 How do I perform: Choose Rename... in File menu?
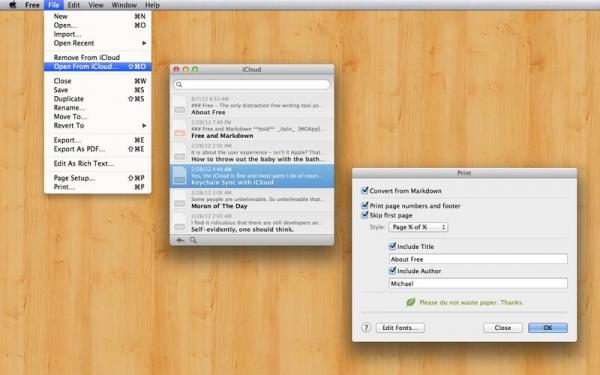pos(98,108)
